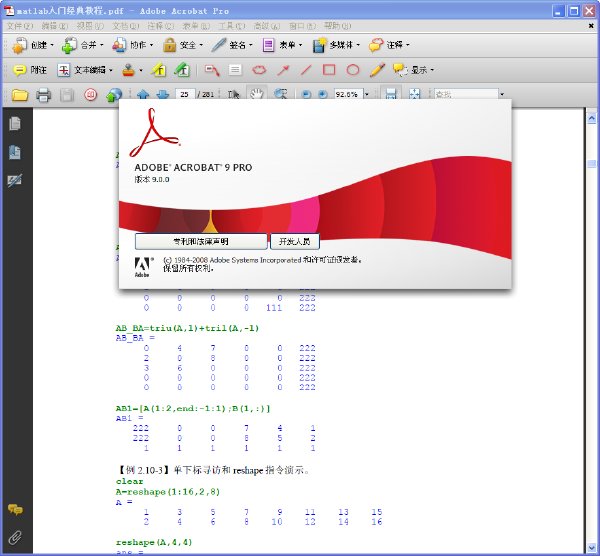Open the 窗口 menu
The width and height of the screenshot is (600, 556).
coord(302,26)
